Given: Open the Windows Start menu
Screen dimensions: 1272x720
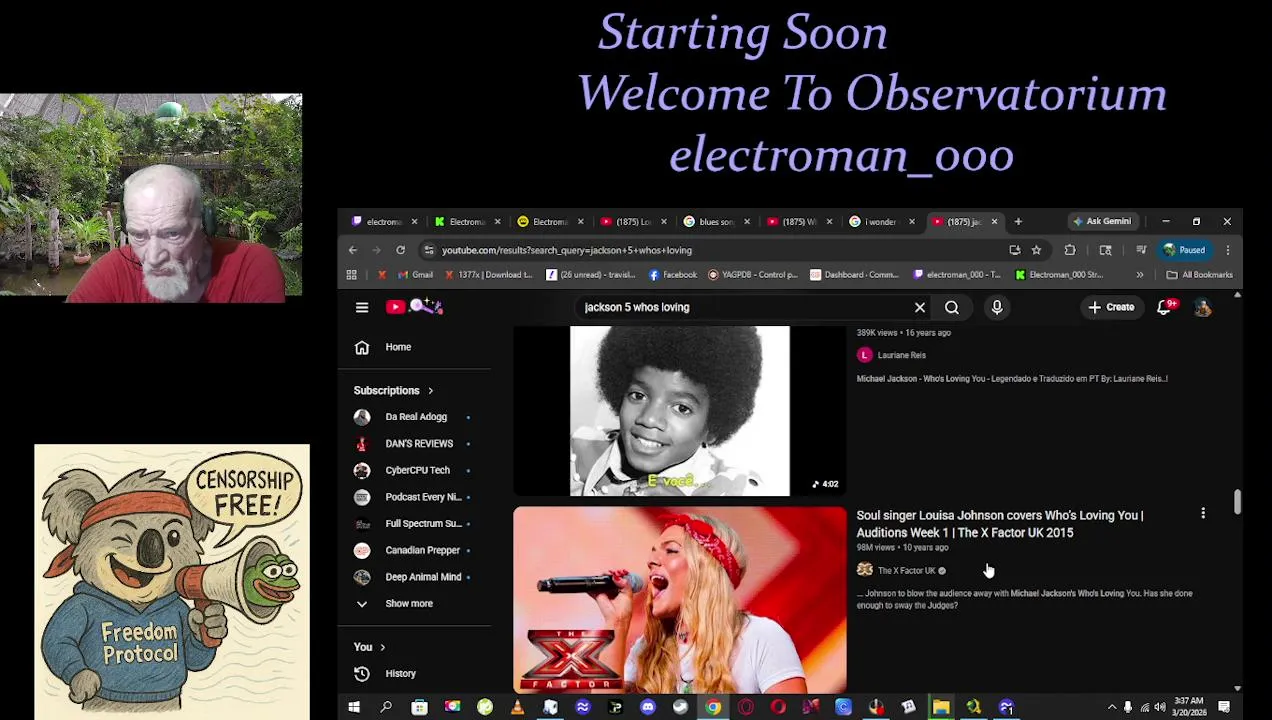Looking at the screenshot, I should pos(353,708).
